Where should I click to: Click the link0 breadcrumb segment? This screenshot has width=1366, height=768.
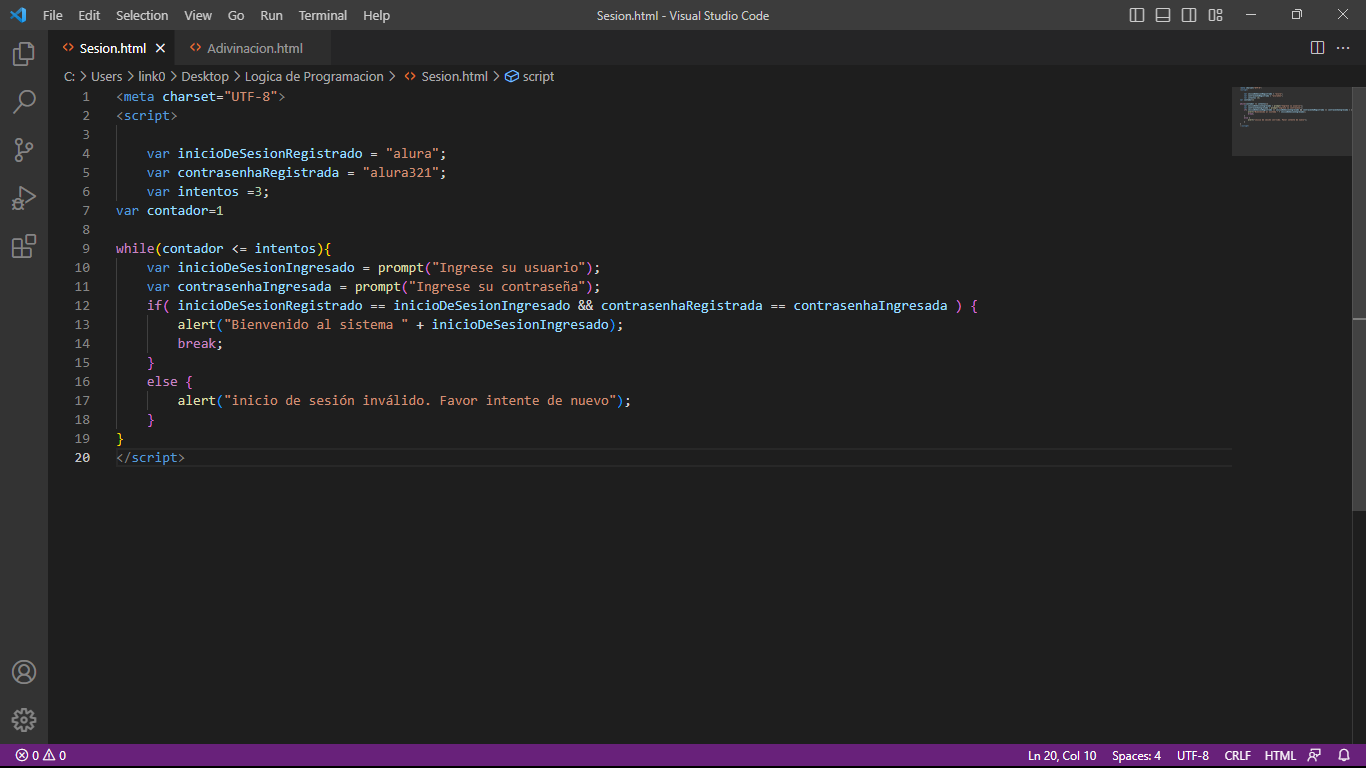pos(152,76)
